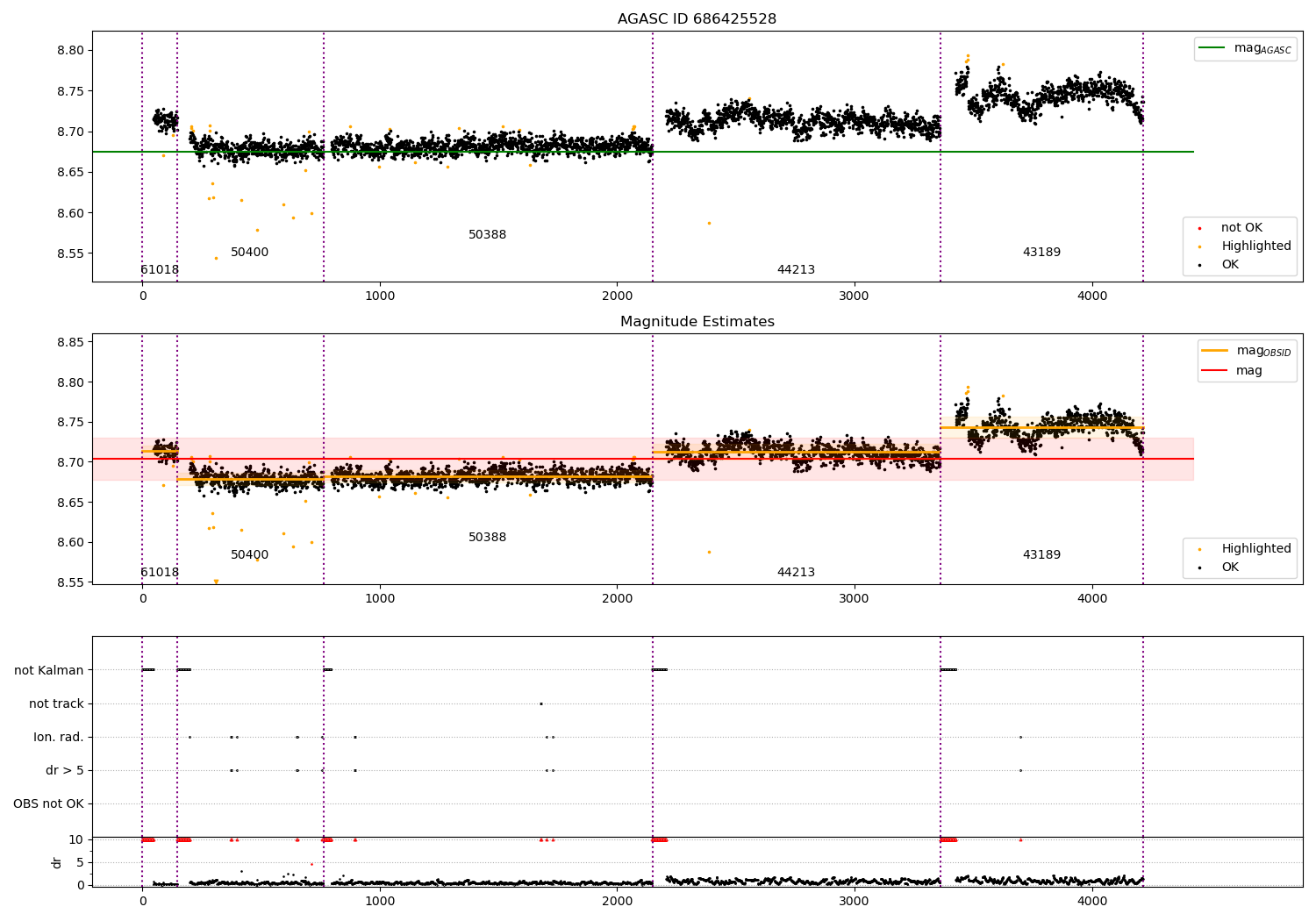Click x-tick 2000 under the AGASC ID plot
This screenshot has height=921, width=1316.
(x=617, y=296)
